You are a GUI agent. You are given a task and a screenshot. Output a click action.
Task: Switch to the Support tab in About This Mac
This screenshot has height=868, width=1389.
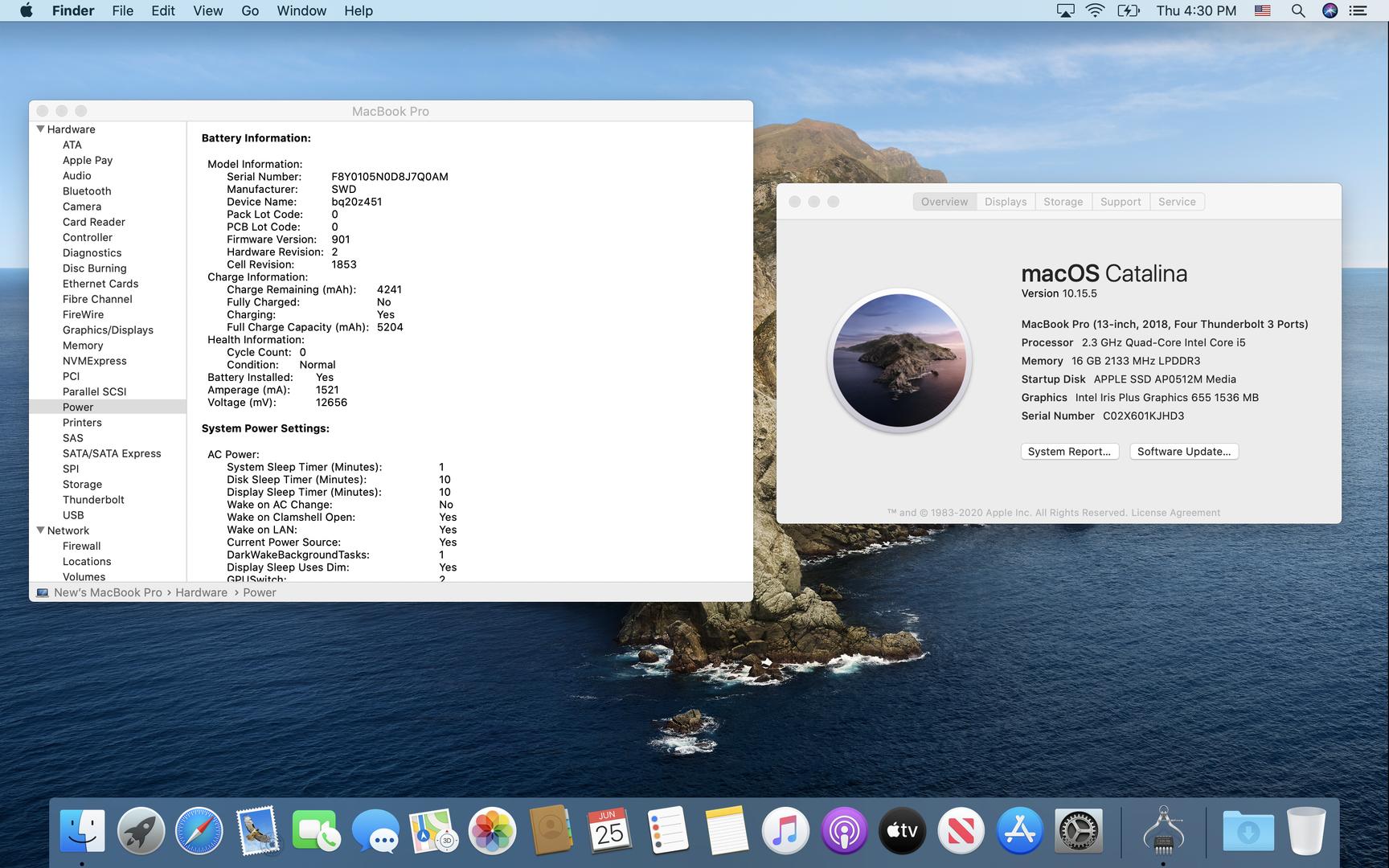(1121, 202)
